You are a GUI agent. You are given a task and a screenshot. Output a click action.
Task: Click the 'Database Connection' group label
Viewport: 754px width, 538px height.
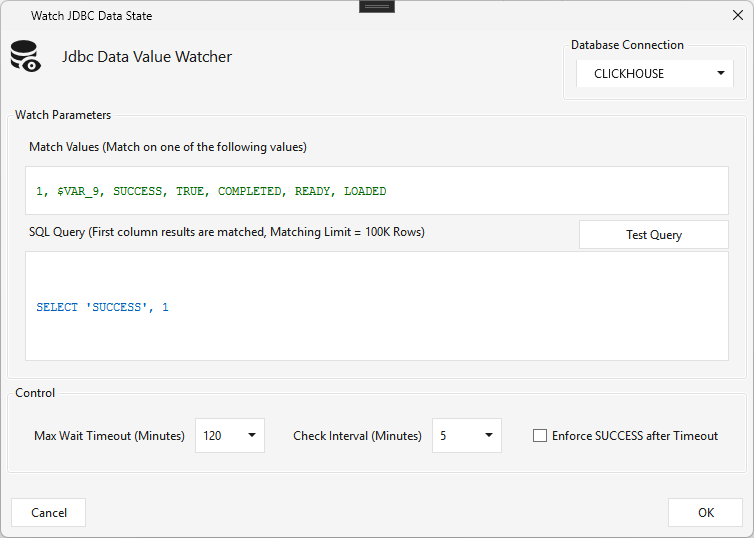coord(627,45)
